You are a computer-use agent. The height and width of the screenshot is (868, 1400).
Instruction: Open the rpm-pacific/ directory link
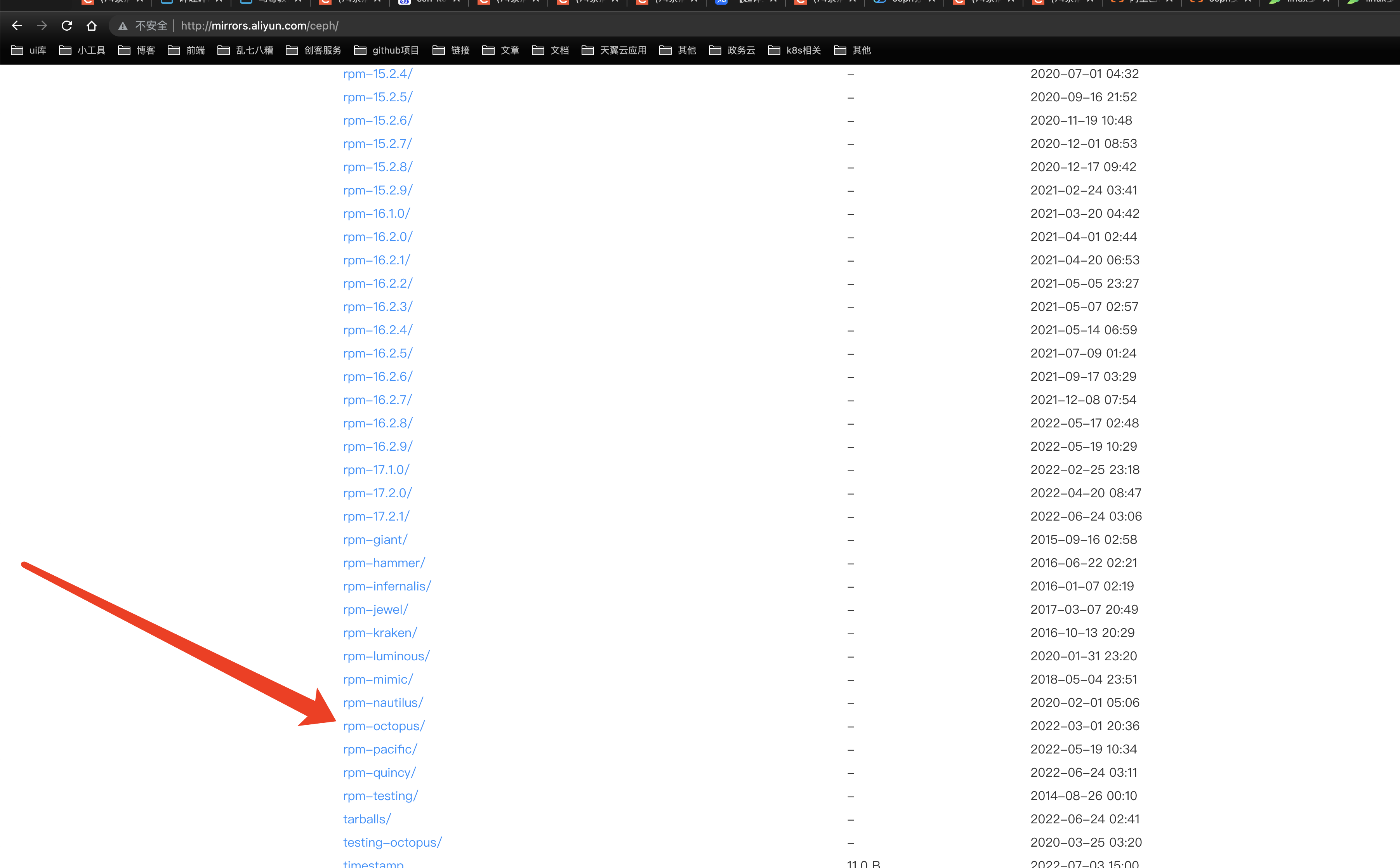point(380,750)
